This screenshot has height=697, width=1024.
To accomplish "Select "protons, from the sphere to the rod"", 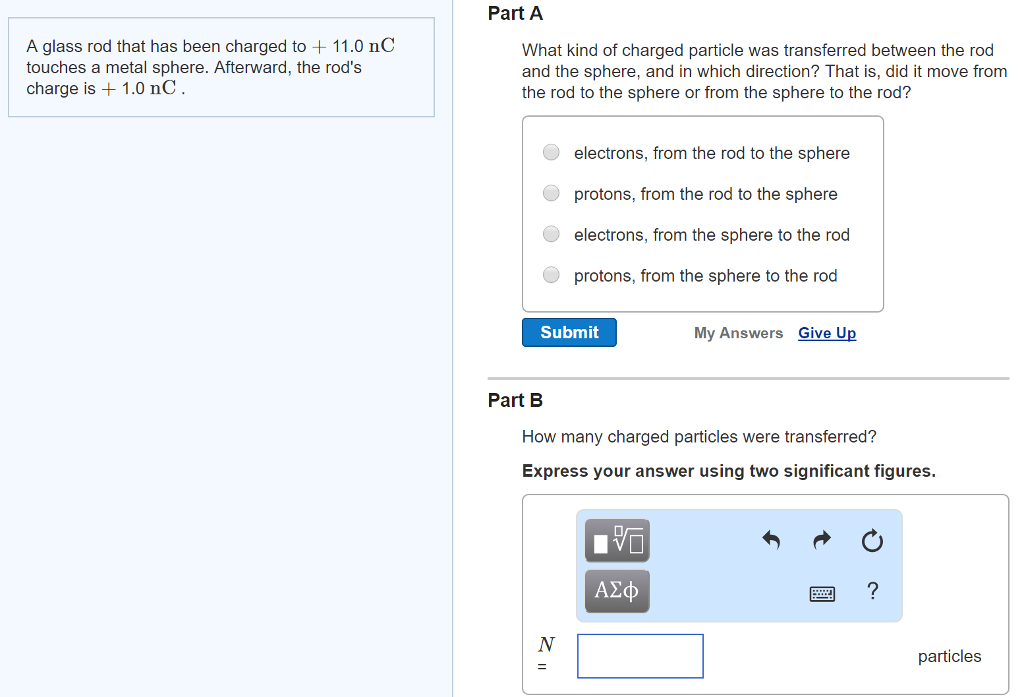I will click(x=551, y=276).
